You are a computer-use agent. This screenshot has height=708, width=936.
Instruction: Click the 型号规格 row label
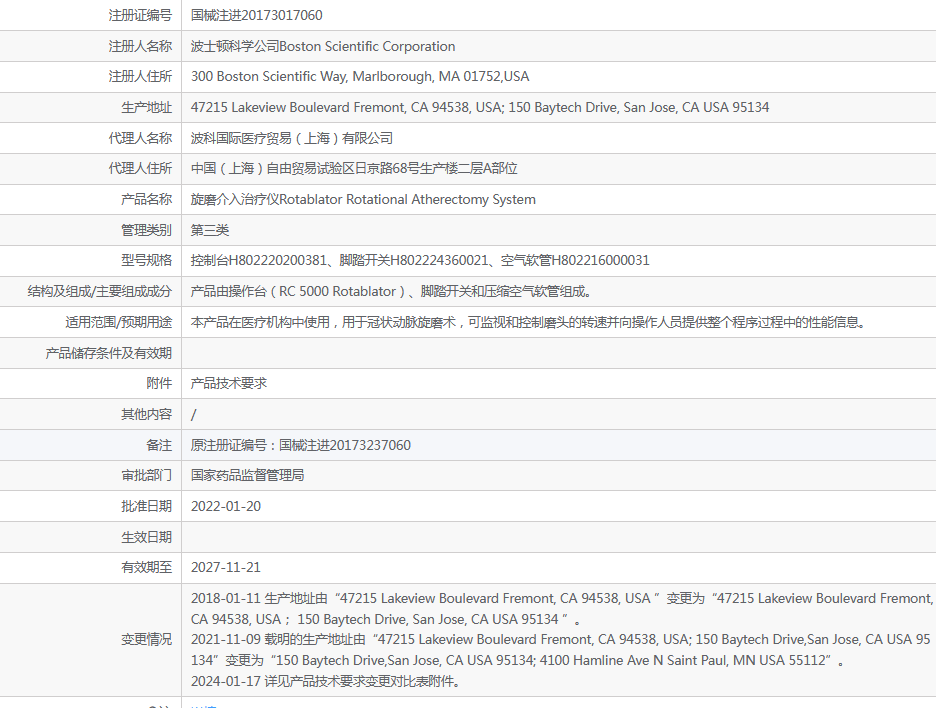point(146,260)
